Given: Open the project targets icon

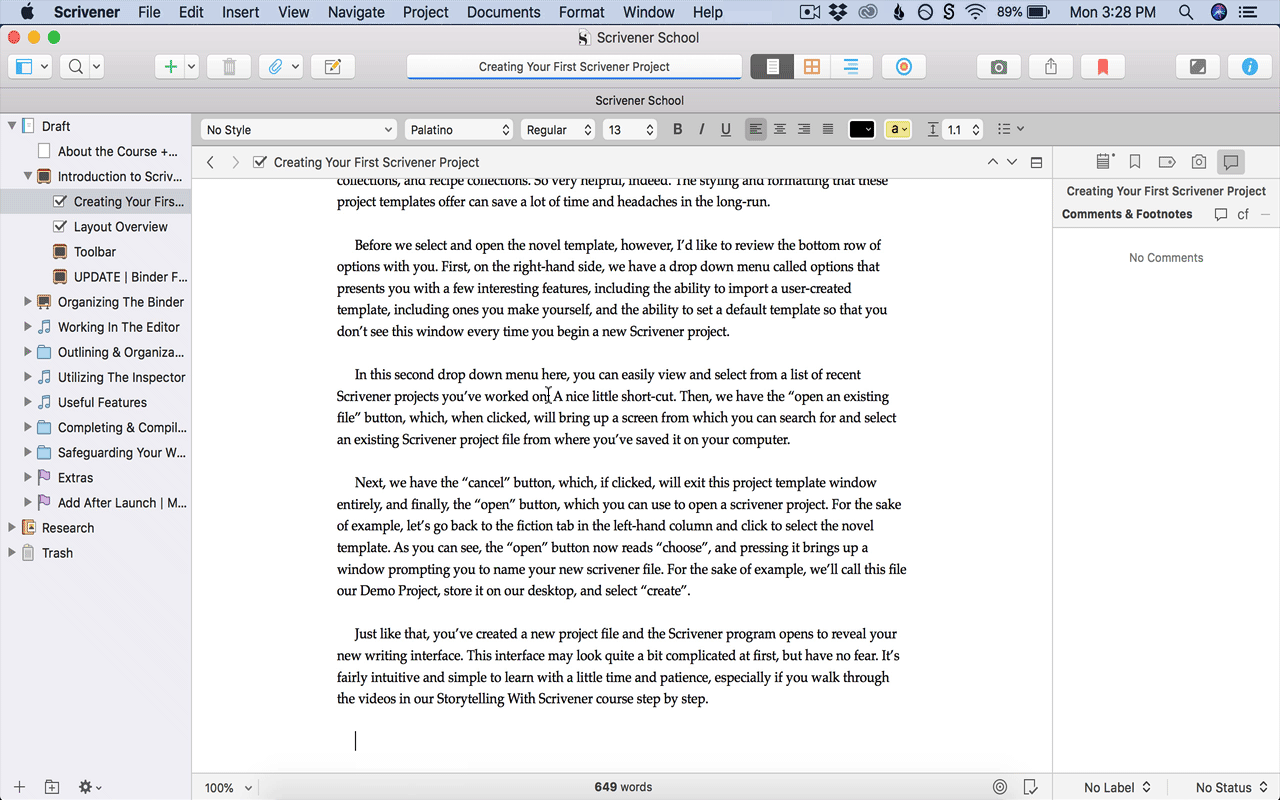Looking at the screenshot, I should [903, 67].
